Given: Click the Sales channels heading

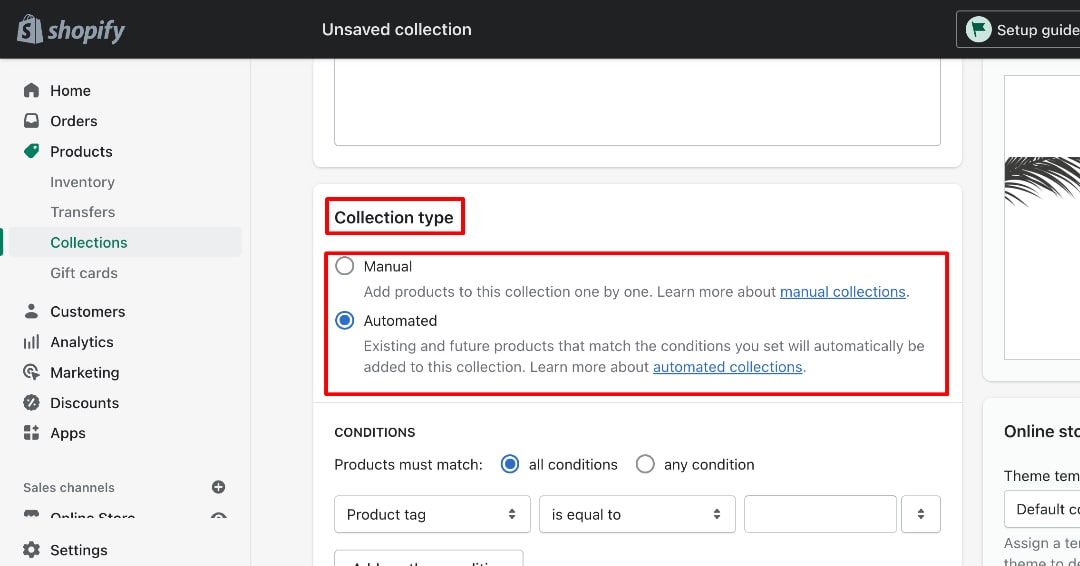Looking at the screenshot, I should tap(69, 488).
